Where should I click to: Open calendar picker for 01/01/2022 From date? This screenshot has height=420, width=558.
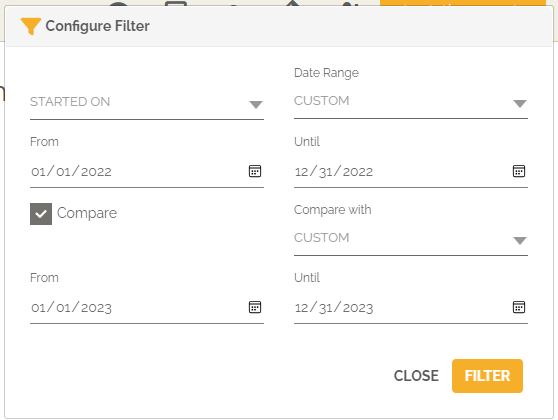click(x=255, y=171)
